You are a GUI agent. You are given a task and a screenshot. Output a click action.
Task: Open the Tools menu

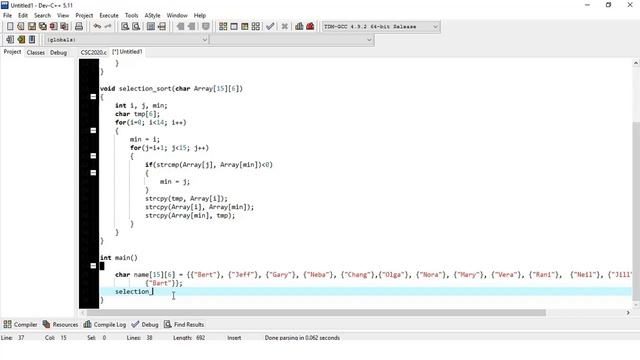tap(131, 16)
